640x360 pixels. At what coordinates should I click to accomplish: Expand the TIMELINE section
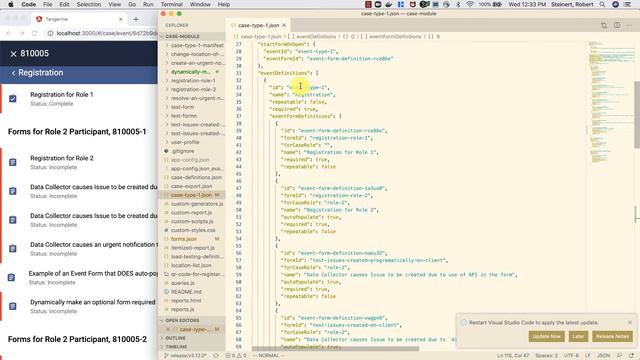176,347
